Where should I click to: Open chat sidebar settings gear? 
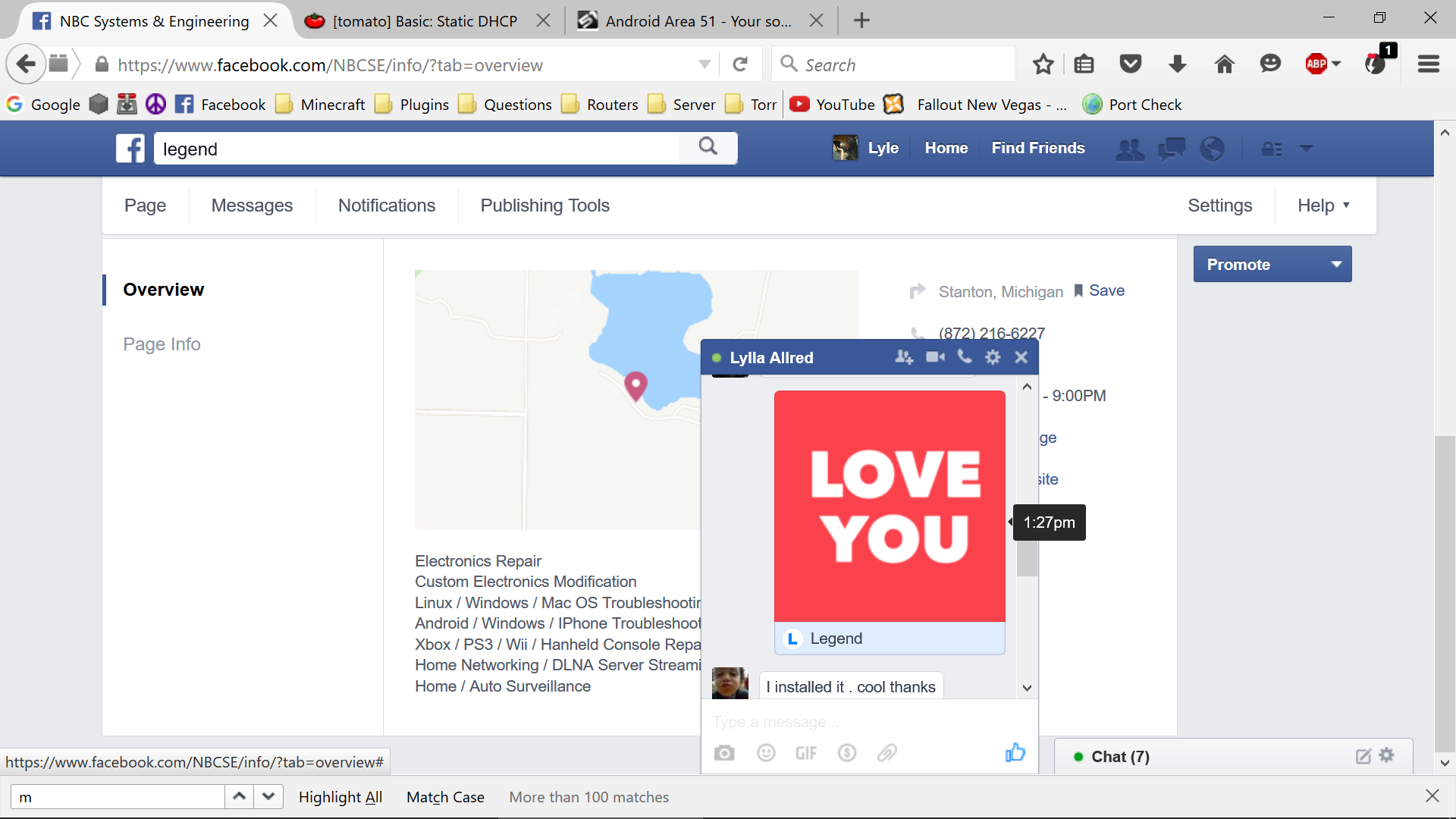click(1387, 755)
